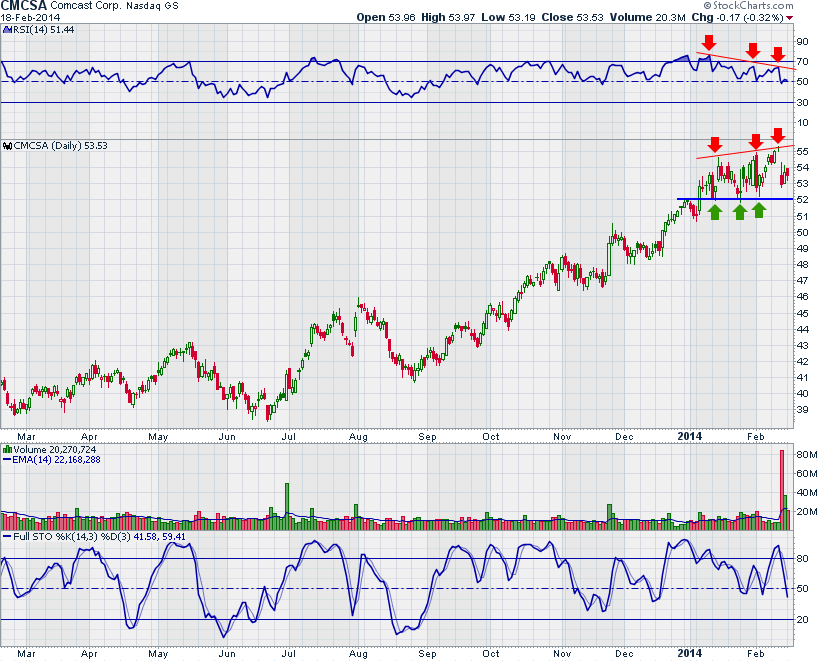Click leftmost red arrow above the price candles
This screenshot has width=817, height=661.
(x=715, y=144)
